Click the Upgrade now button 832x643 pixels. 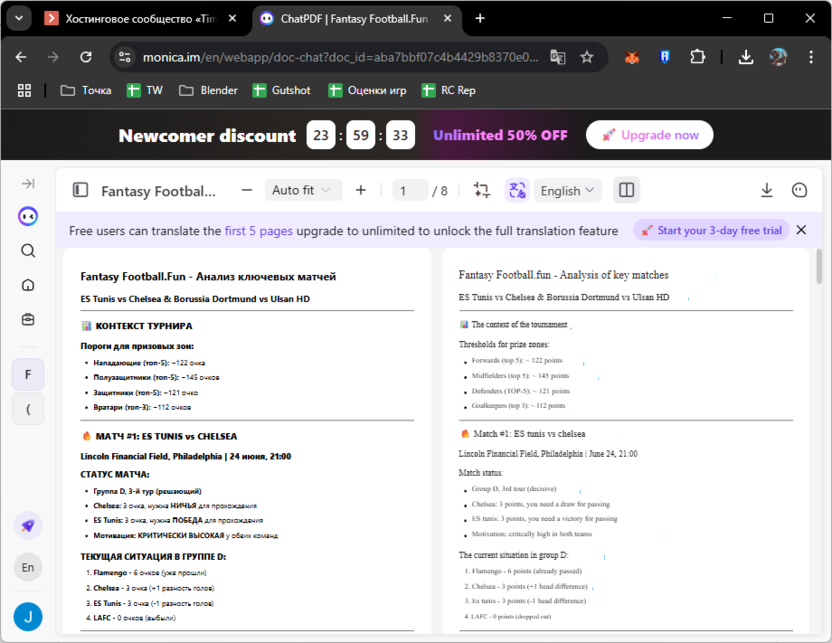(x=649, y=135)
